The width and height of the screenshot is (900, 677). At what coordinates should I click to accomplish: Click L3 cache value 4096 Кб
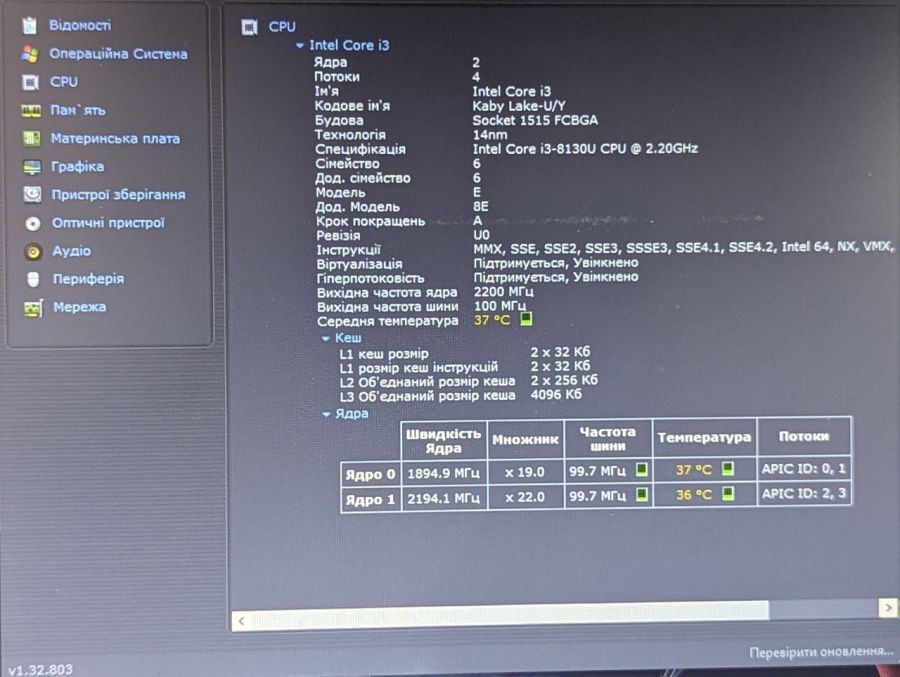pos(556,394)
